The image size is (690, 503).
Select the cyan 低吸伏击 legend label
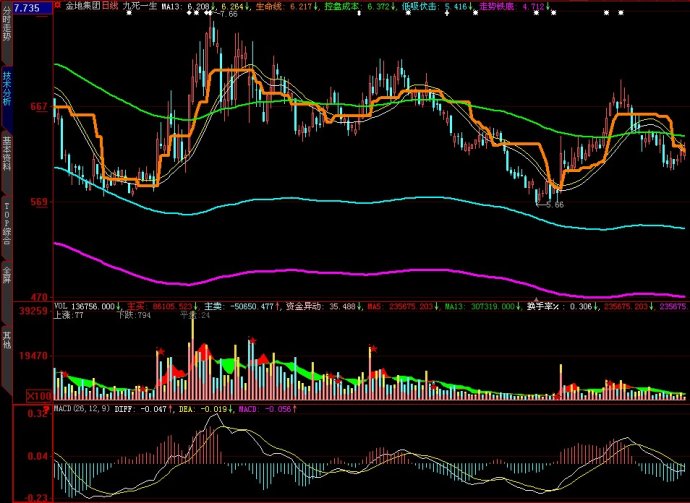click(419, 7)
